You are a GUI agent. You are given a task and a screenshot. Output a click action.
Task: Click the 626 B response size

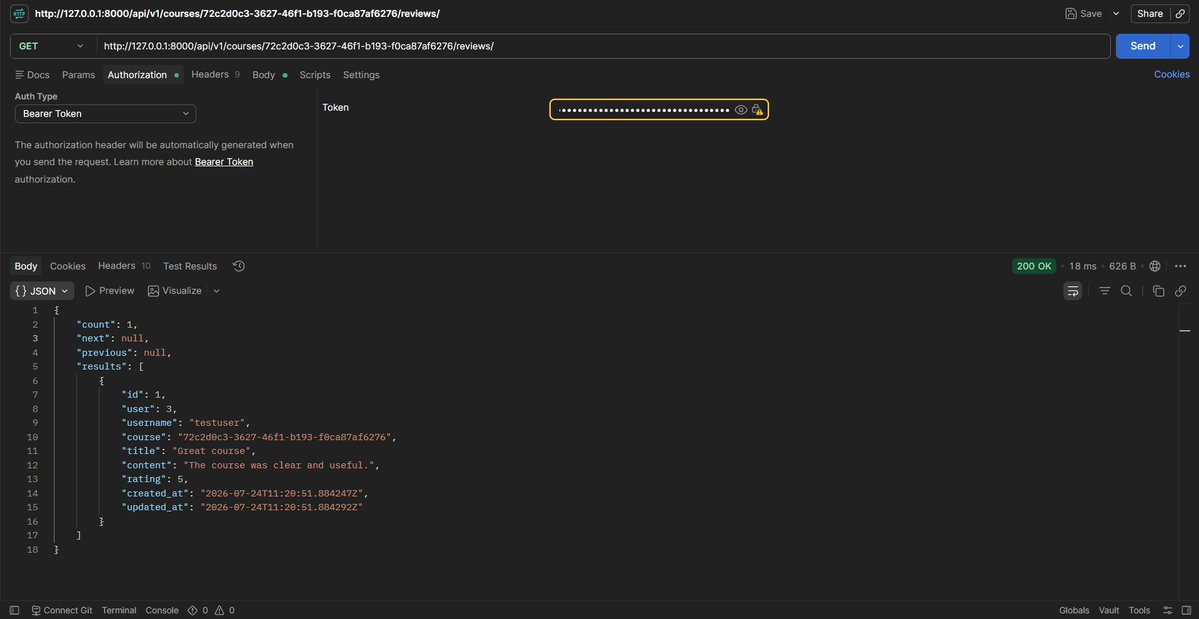(x=1123, y=266)
